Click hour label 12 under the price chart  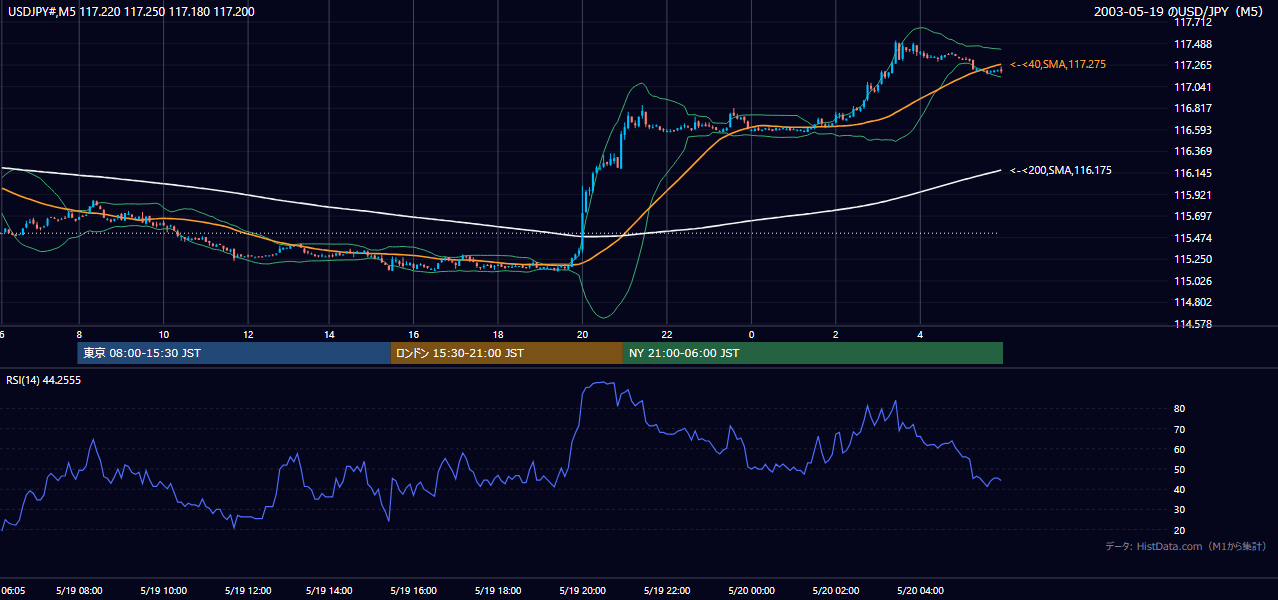[247, 334]
